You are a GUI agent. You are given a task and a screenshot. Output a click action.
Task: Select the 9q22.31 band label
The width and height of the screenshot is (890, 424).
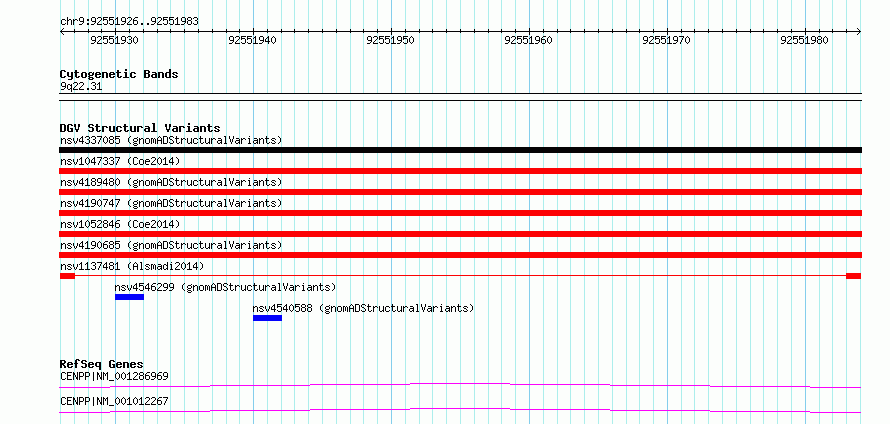(x=81, y=86)
